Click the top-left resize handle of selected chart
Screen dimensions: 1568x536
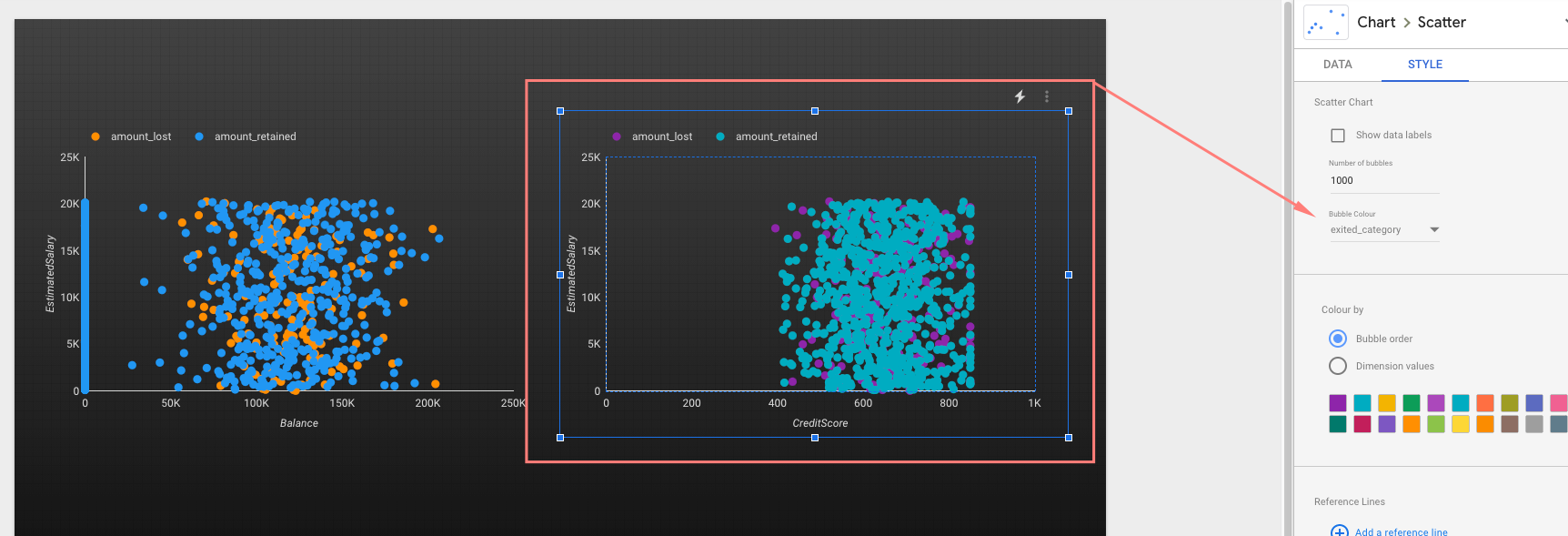(560, 111)
